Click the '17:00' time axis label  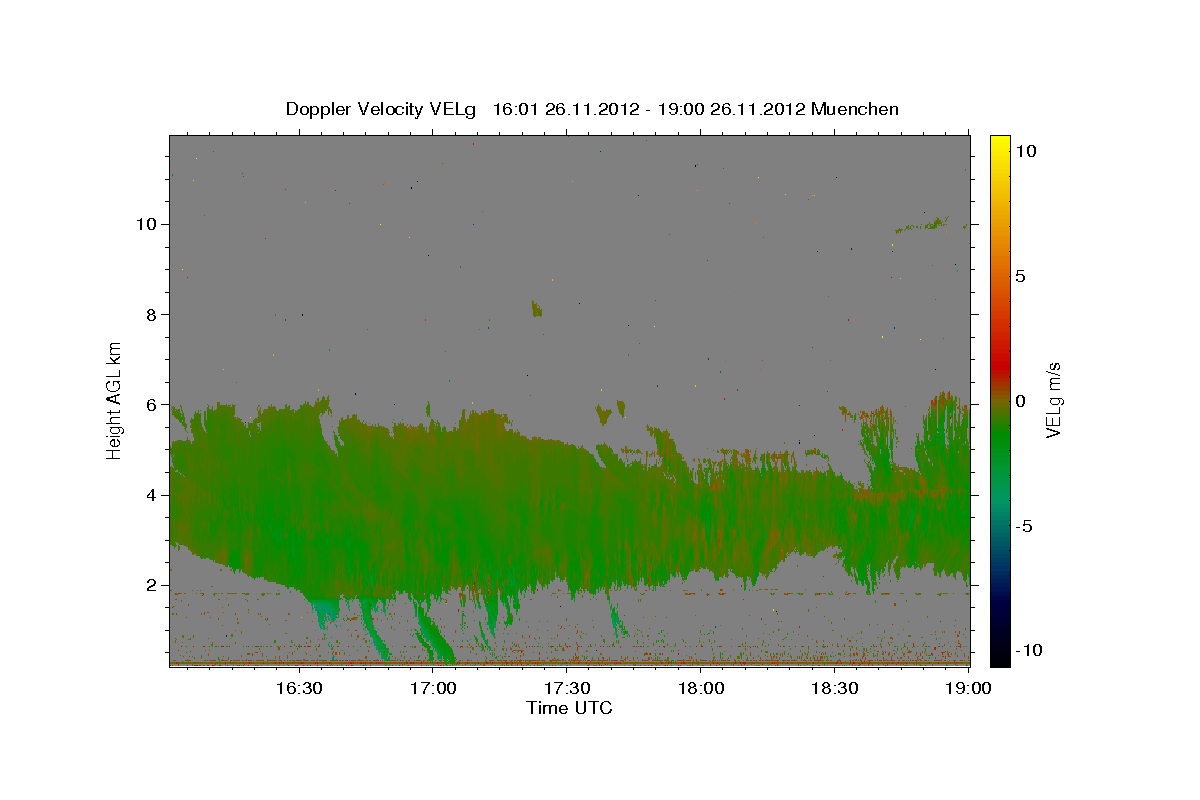[x=432, y=688]
